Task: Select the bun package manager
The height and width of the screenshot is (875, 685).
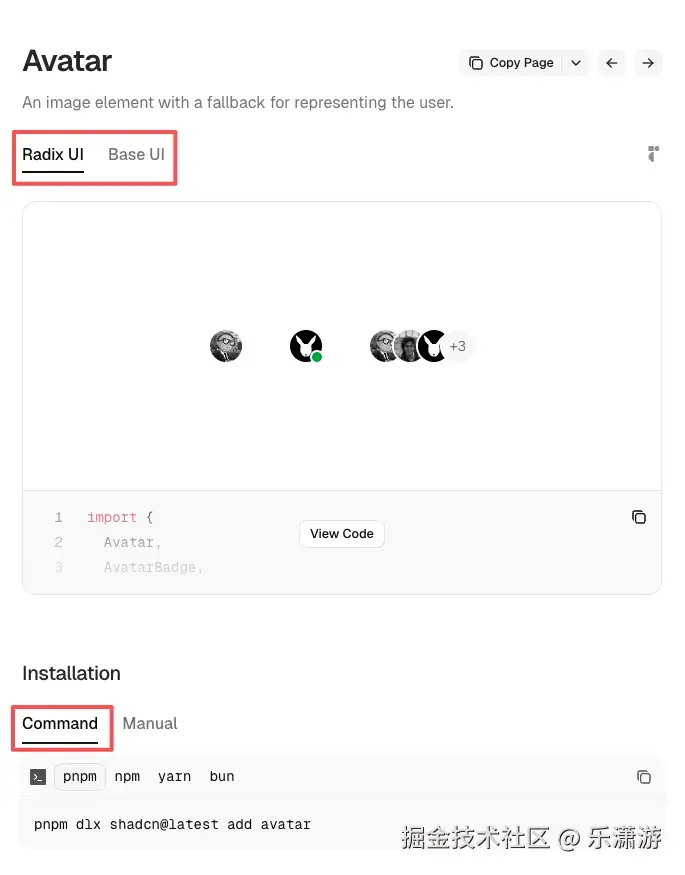Action: [x=221, y=777]
